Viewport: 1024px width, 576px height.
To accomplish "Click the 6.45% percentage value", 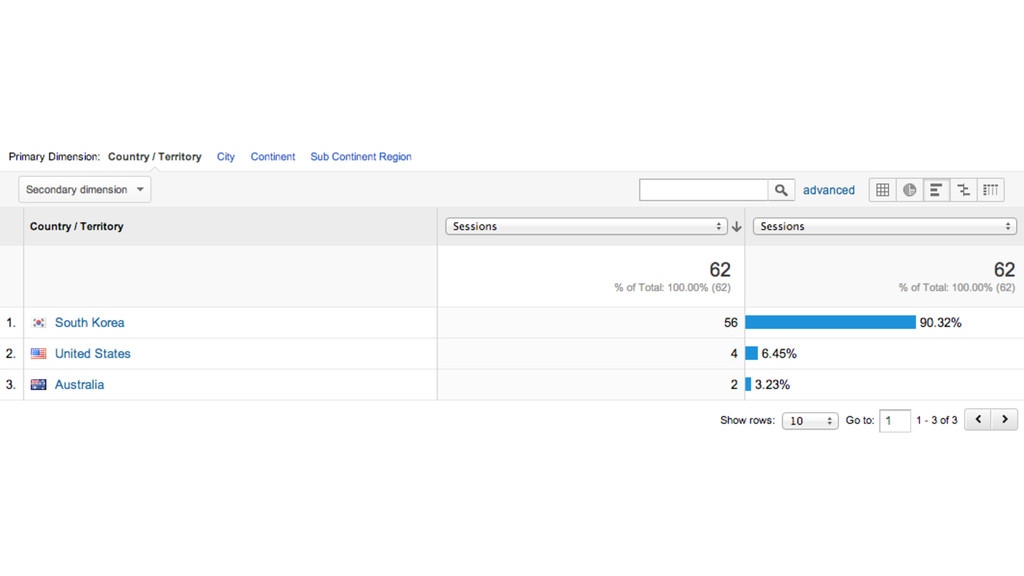I will [x=779, y=353].
